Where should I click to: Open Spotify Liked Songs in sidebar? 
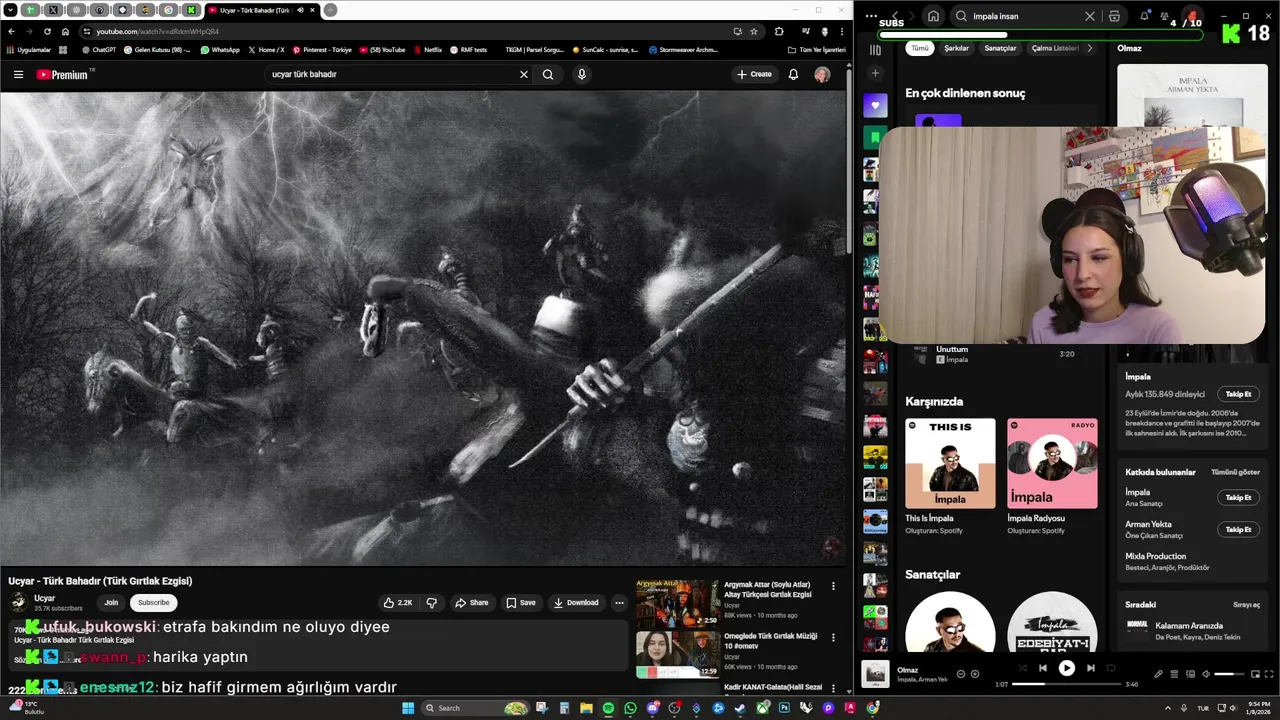(875, 106)
